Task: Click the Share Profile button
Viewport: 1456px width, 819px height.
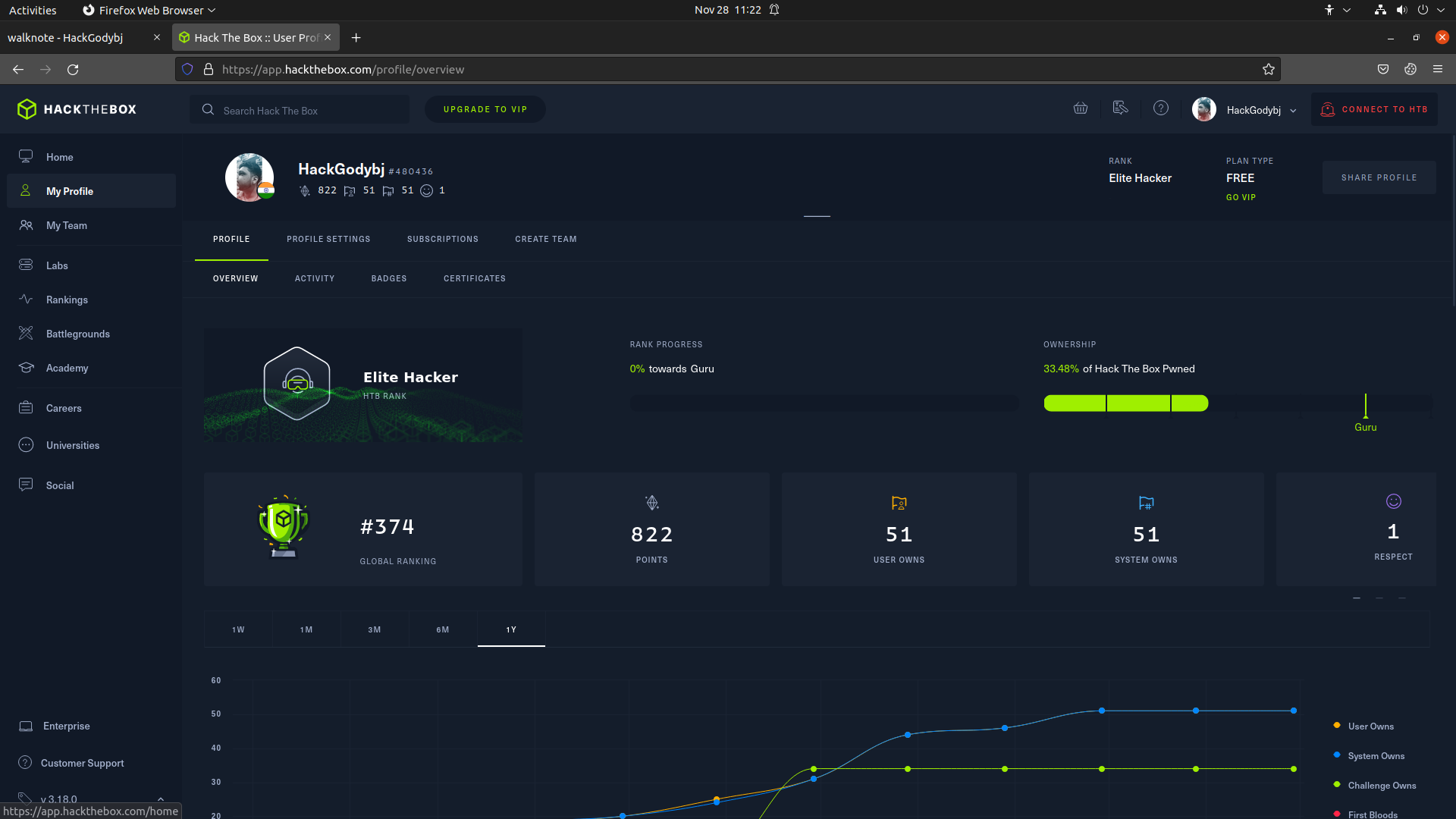Action: [1379, 177]
